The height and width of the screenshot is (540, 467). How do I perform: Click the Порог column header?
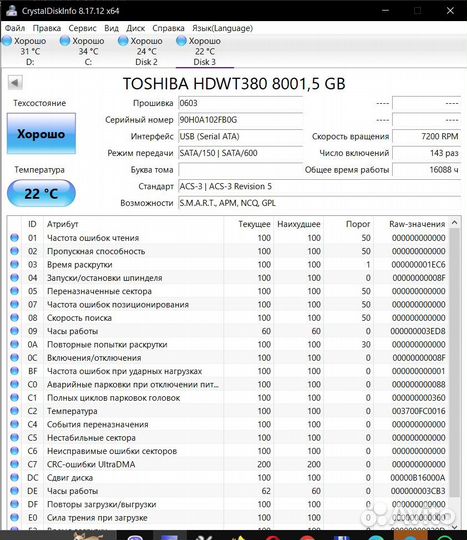pos(349,224)
